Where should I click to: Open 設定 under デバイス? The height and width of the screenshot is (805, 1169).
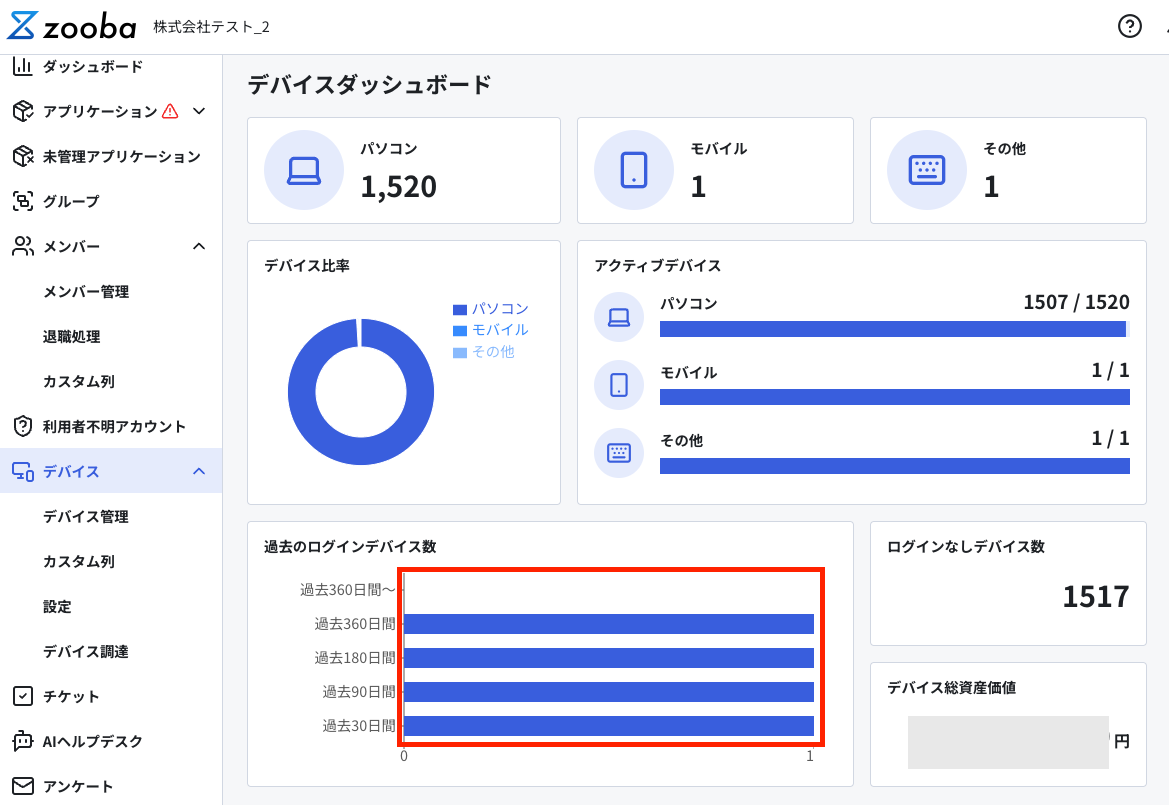57,607
